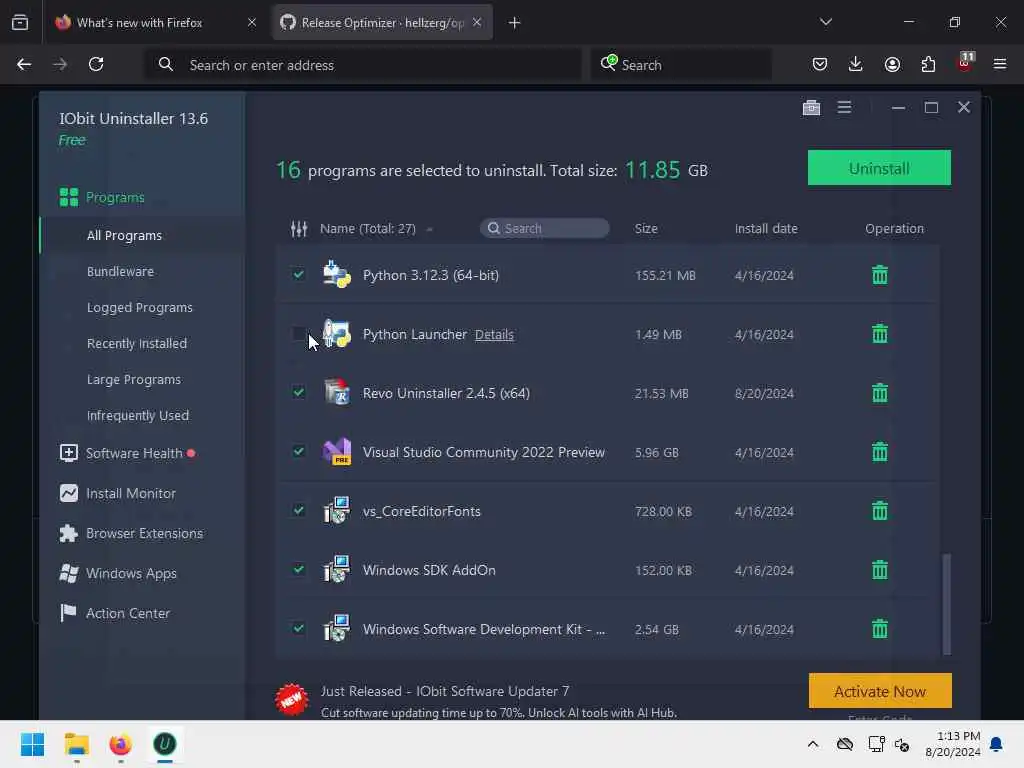The image size is (1024, 768).
Task: Click trash icon for Visual Studio Community 2022
Action: pyautogui.click(x=880, y=452)
